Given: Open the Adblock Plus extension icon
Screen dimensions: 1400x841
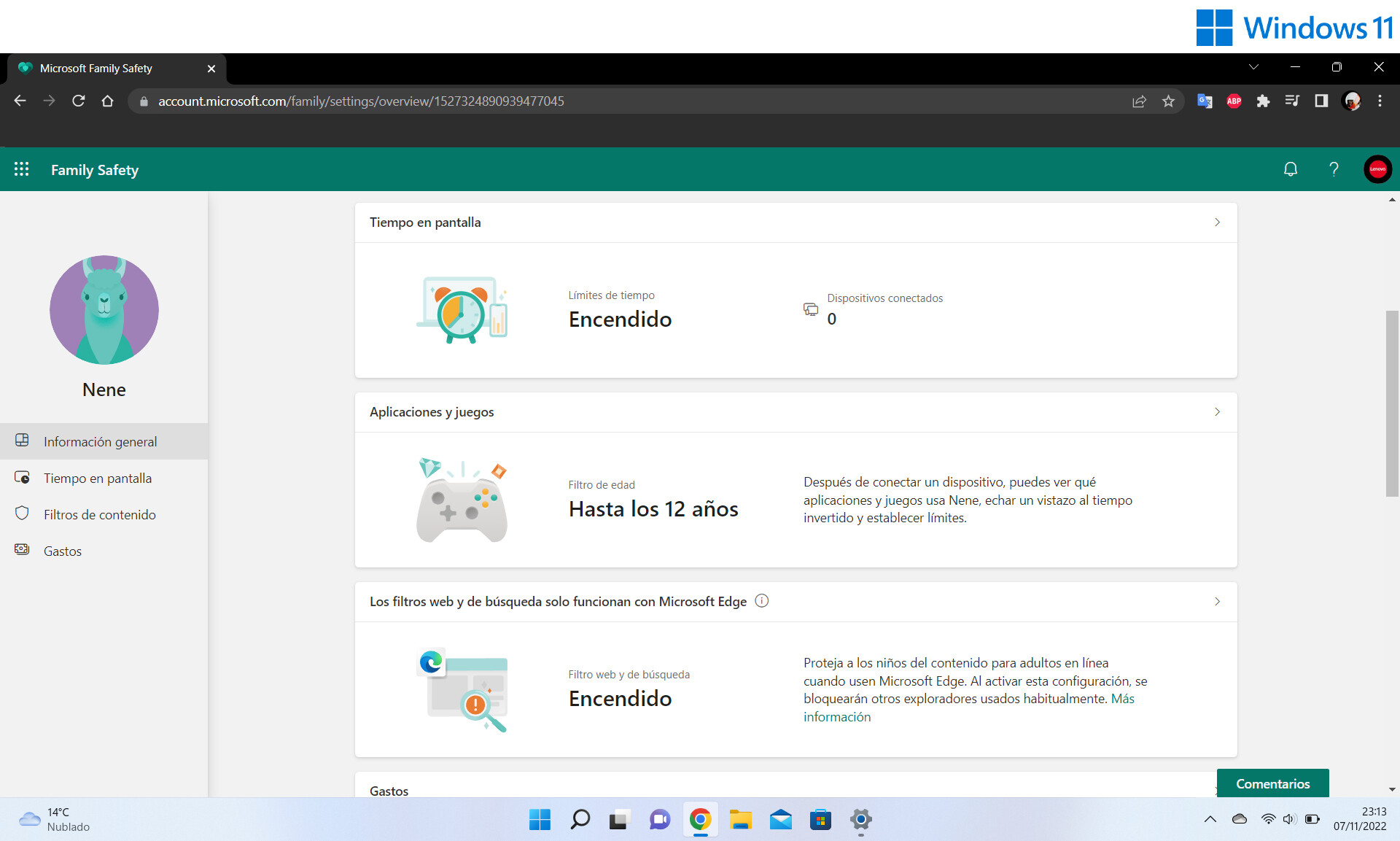Looking at the screenshot, I should click(1234, 101).
